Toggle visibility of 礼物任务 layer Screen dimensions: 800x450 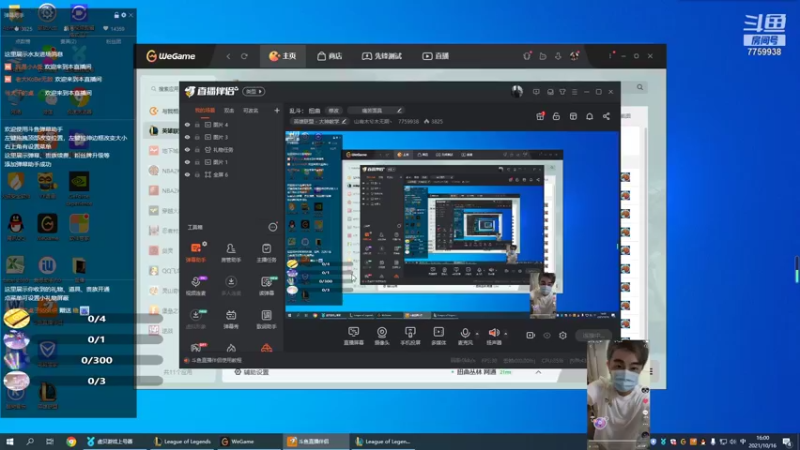pyautogui.click(x=187, y=149)
